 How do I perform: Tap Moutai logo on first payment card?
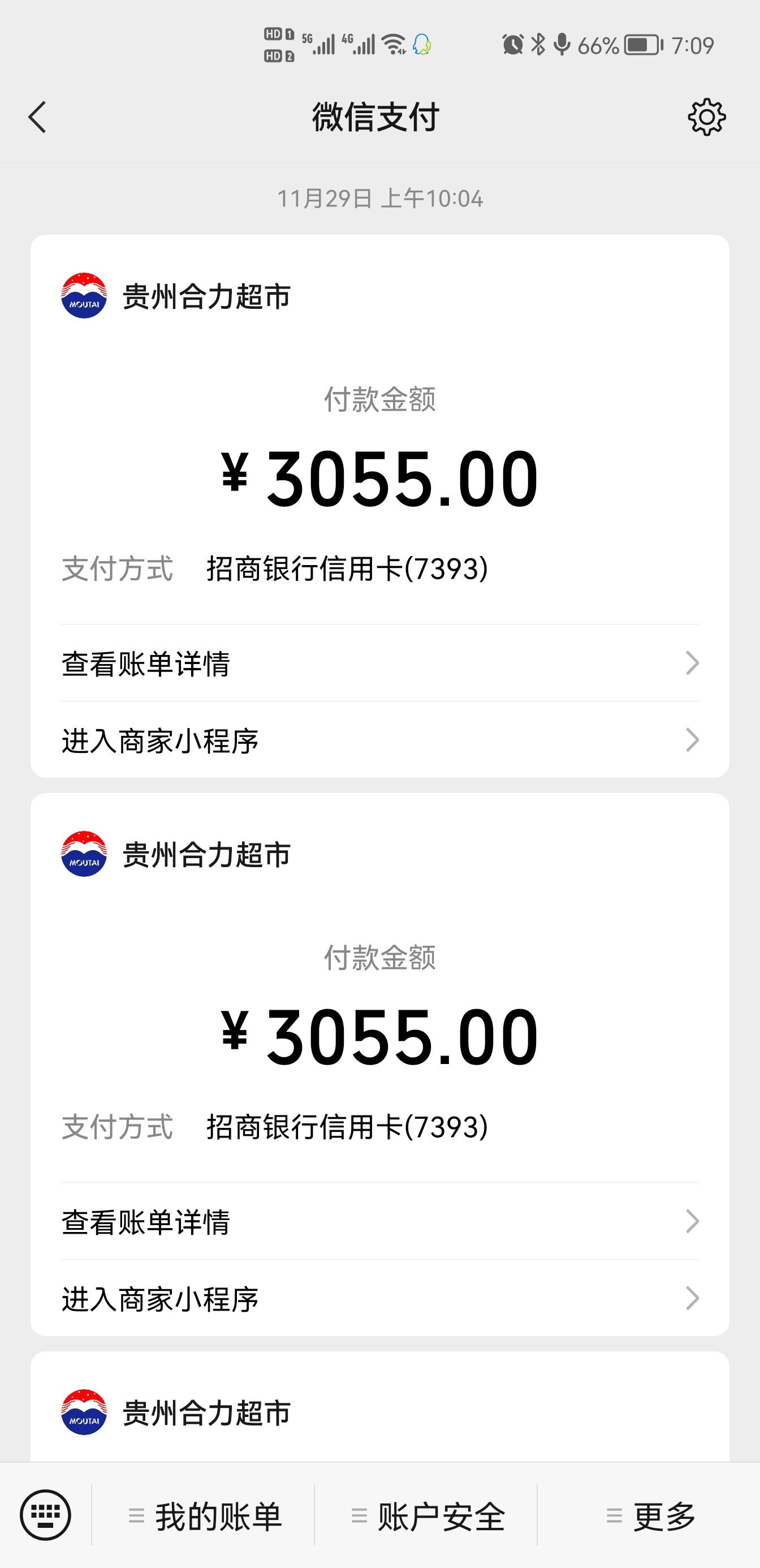(84, 296)
